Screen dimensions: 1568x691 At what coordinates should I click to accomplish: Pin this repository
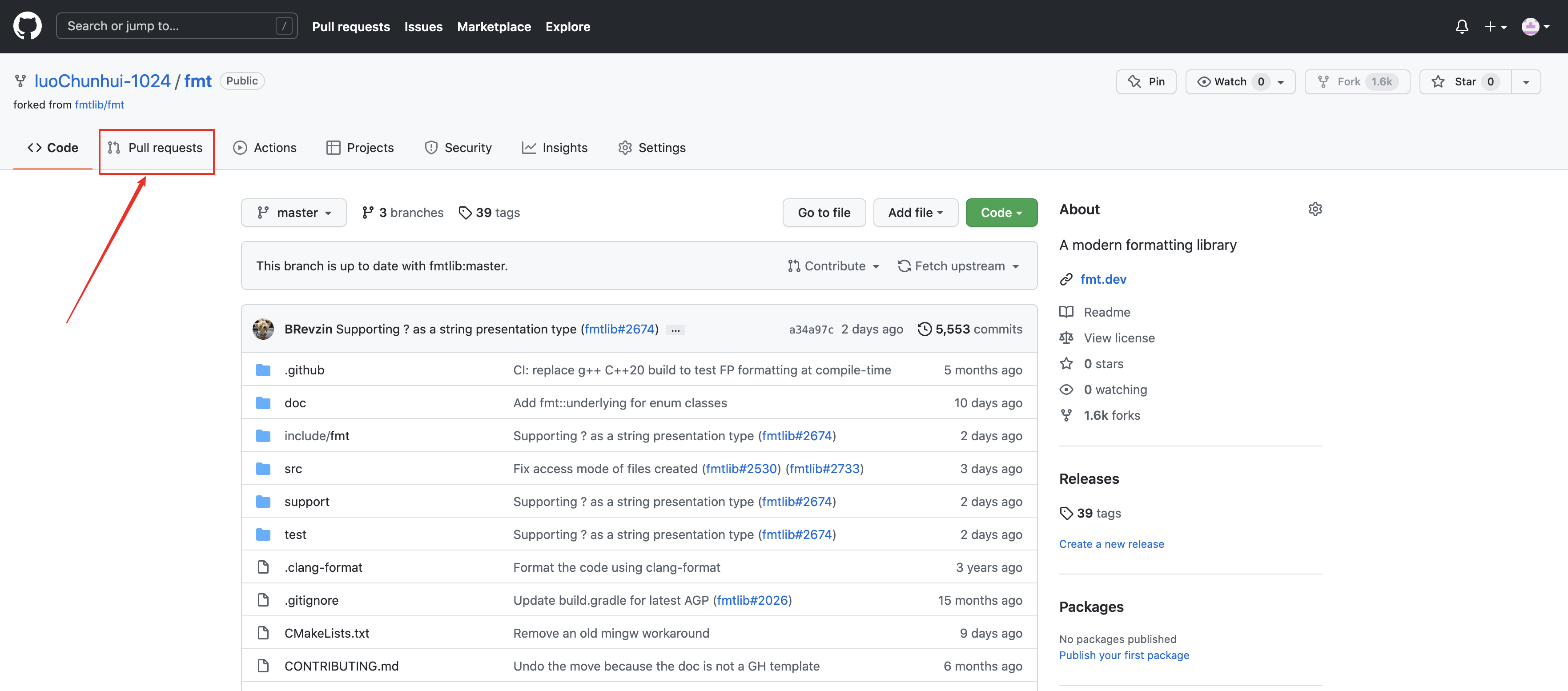pyautogui.click(x=1146, y=81)
